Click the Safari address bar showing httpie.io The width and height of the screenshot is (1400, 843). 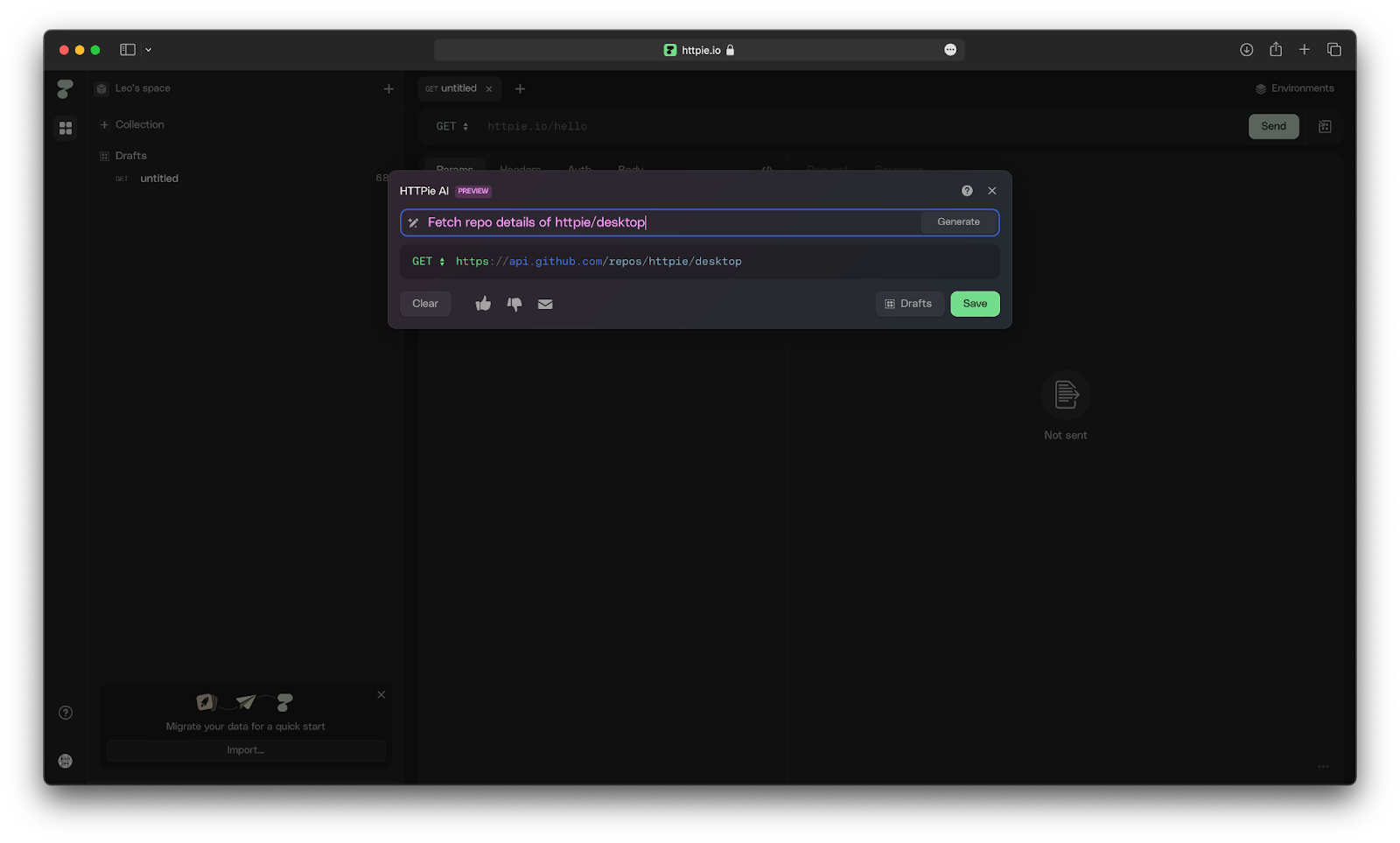click(x=700, y=50)
